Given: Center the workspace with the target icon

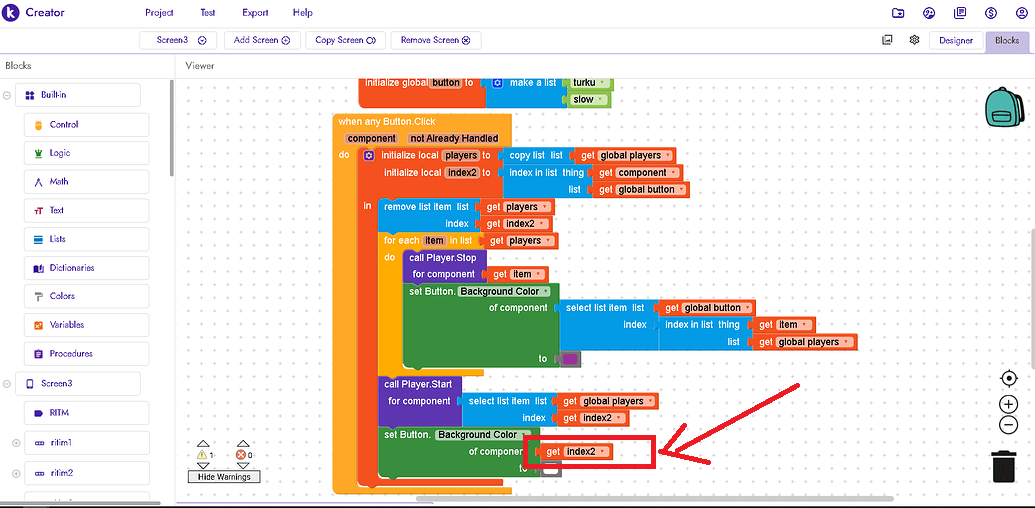Looking at the screenshot, I should tap(1008, 379).
